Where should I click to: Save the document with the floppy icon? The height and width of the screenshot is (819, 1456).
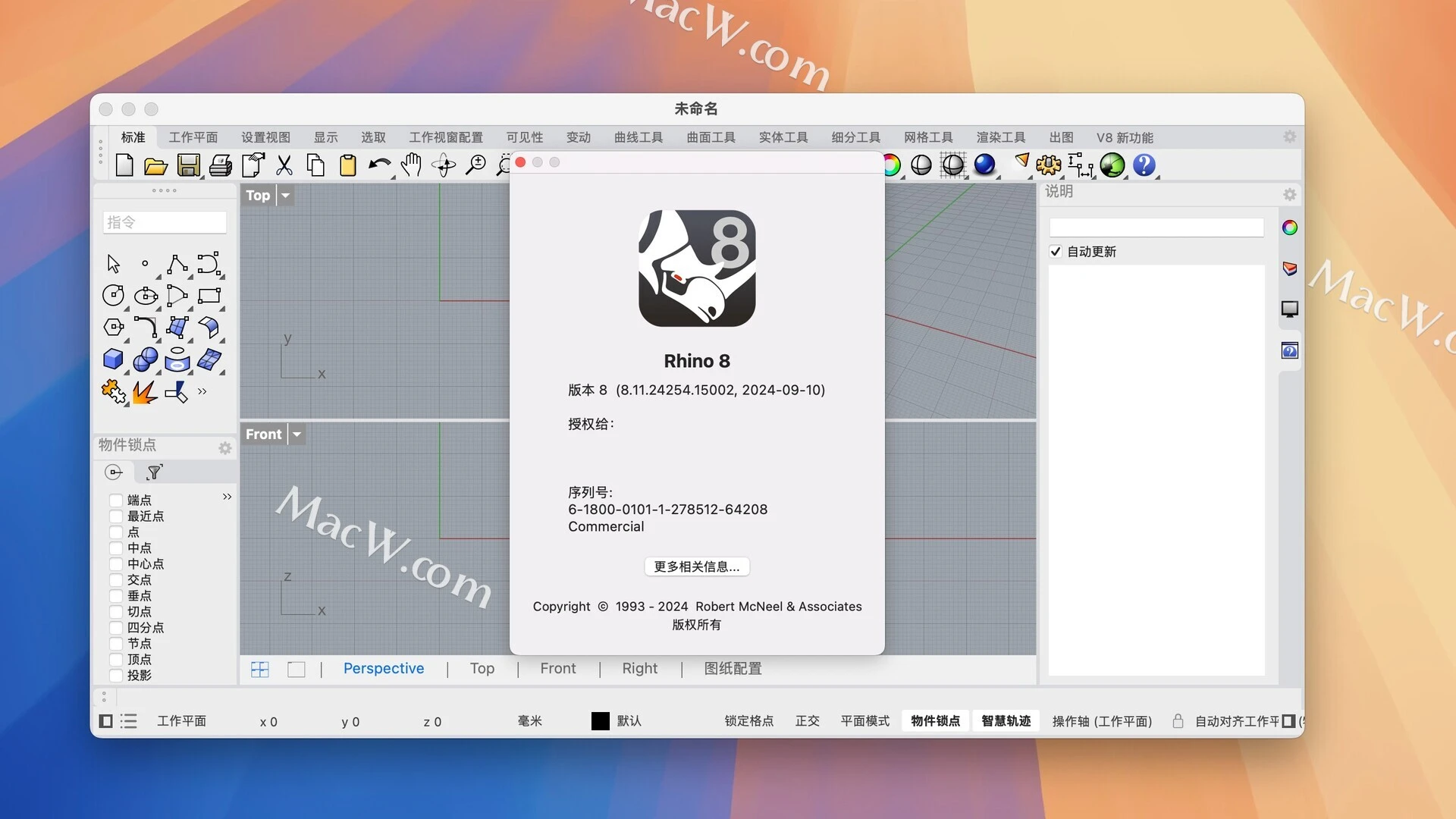tap(188, 165)
